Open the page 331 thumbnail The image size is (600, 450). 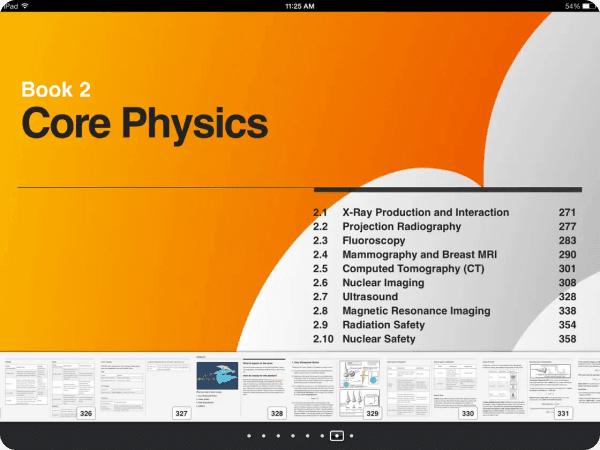(527, 389)
